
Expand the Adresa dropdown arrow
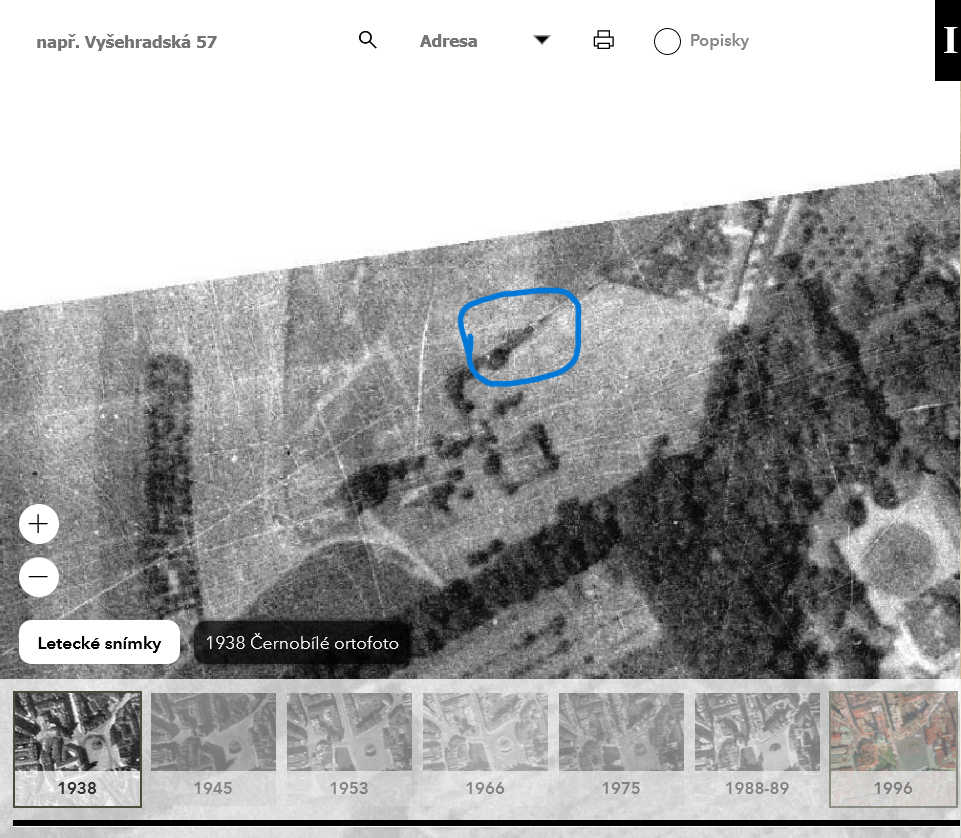click(541, 40)
